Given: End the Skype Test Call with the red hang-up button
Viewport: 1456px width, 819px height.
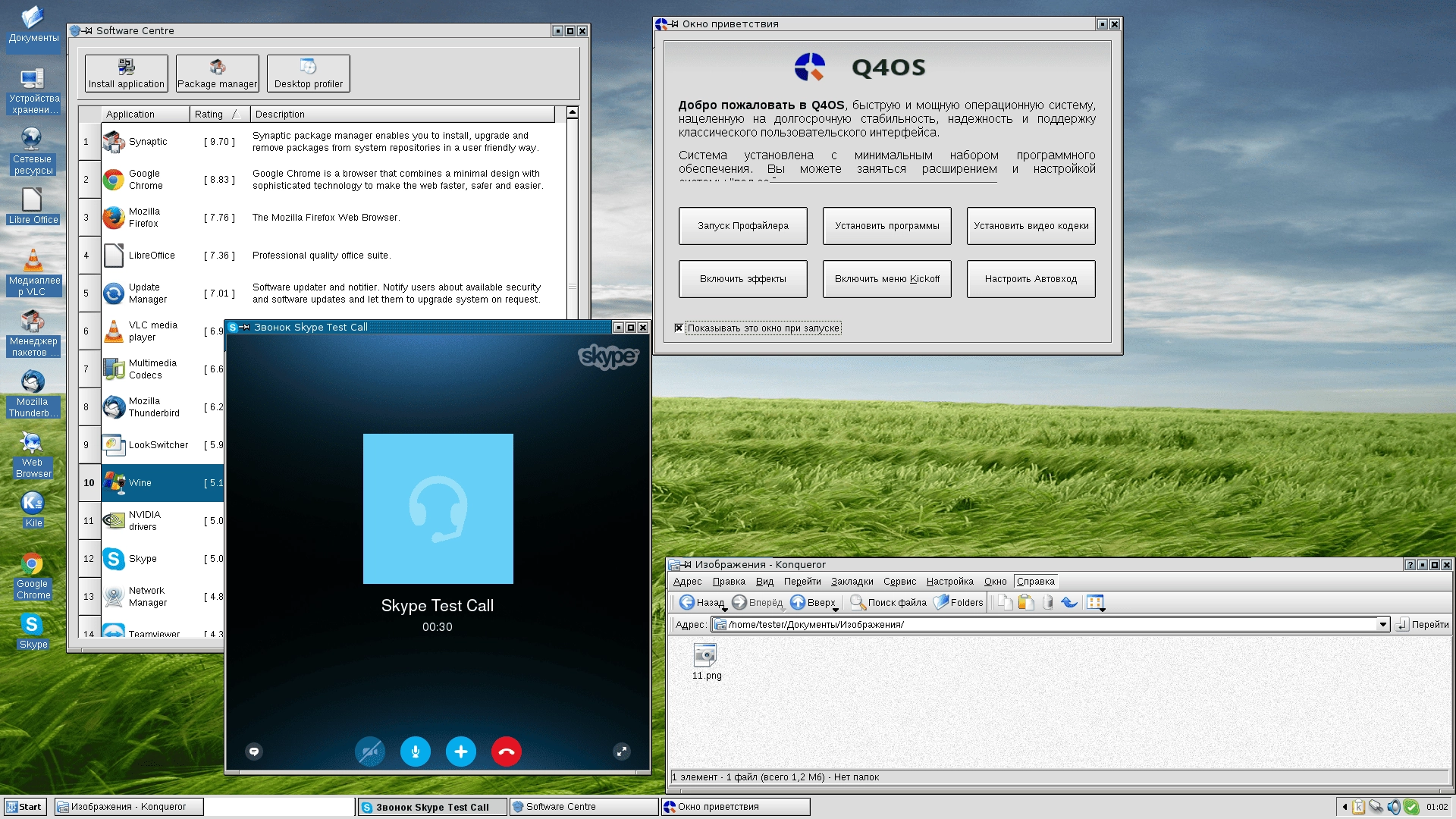Looking at the screenshot, I should click(x=507, y=752).
